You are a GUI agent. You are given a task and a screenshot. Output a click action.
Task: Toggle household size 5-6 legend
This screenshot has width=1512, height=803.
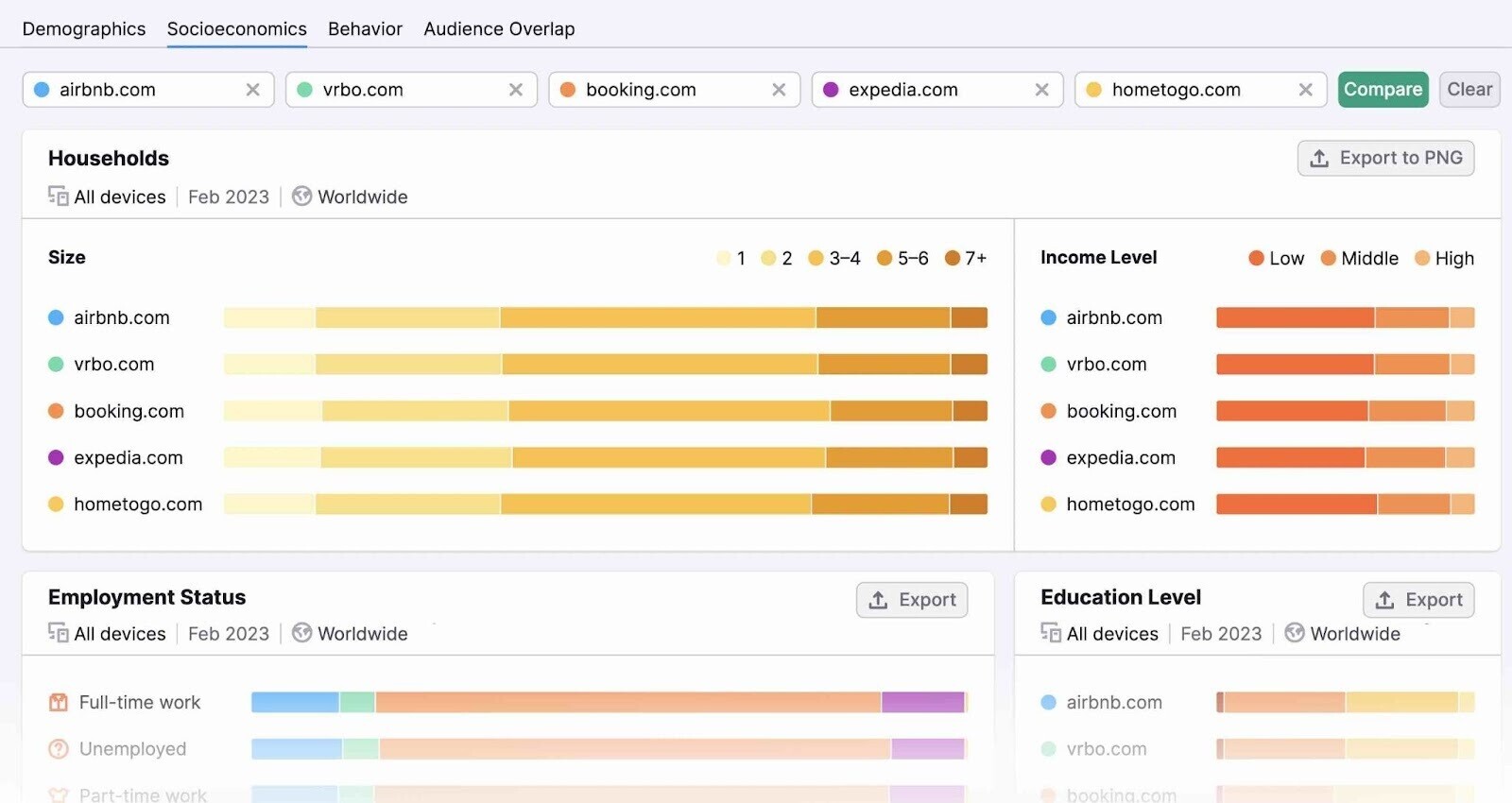902,258
